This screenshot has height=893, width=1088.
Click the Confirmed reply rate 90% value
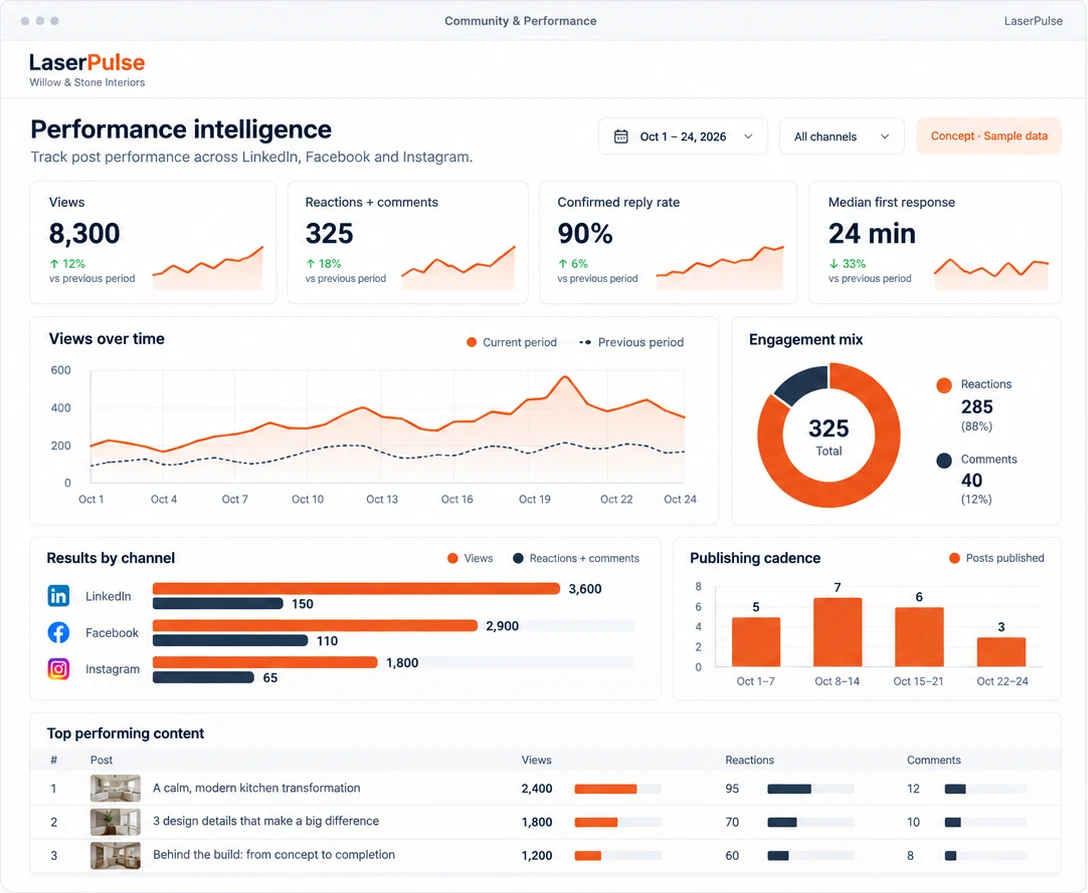[585, 233]
